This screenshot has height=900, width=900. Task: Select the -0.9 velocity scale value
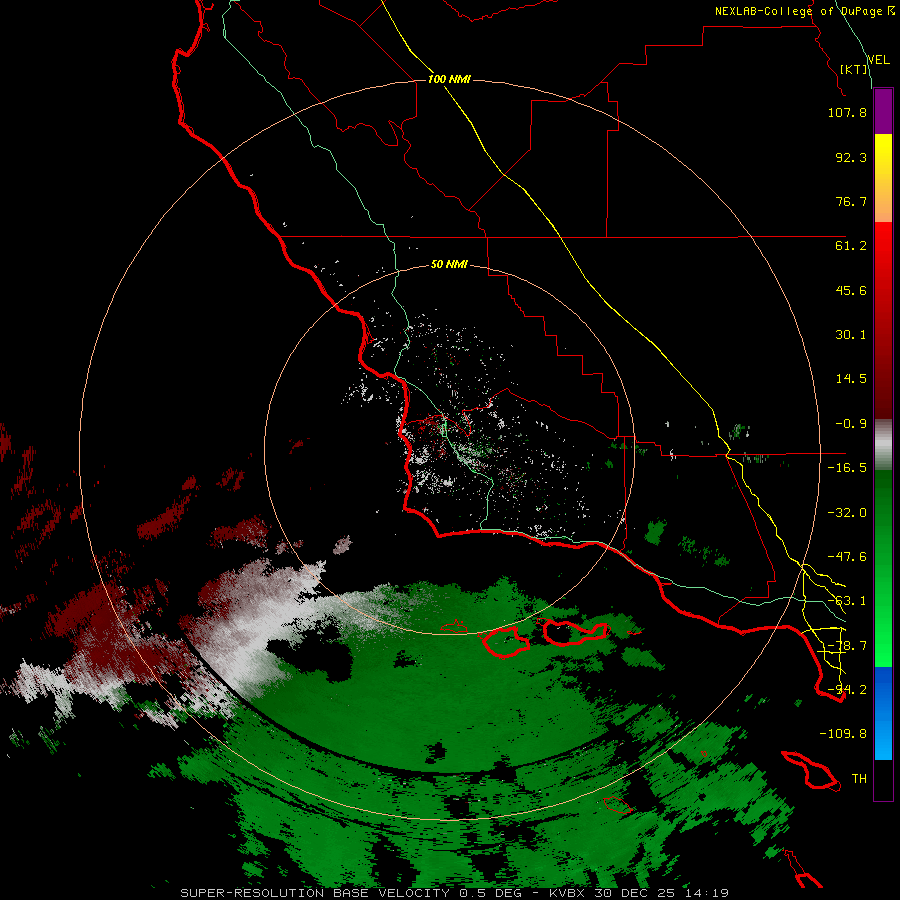tap(851, 424)
